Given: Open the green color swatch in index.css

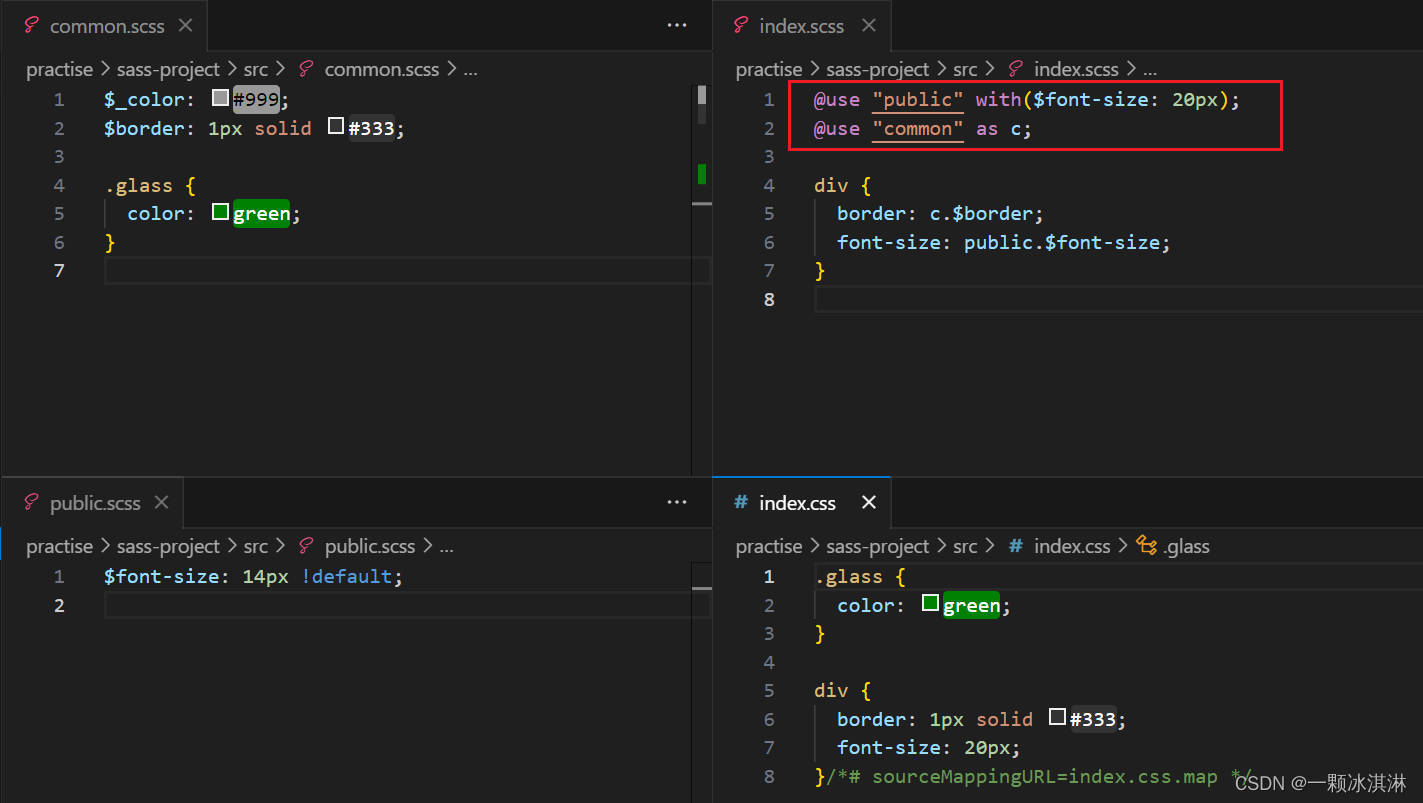Looking at the screenshot, I should [931, 604].
